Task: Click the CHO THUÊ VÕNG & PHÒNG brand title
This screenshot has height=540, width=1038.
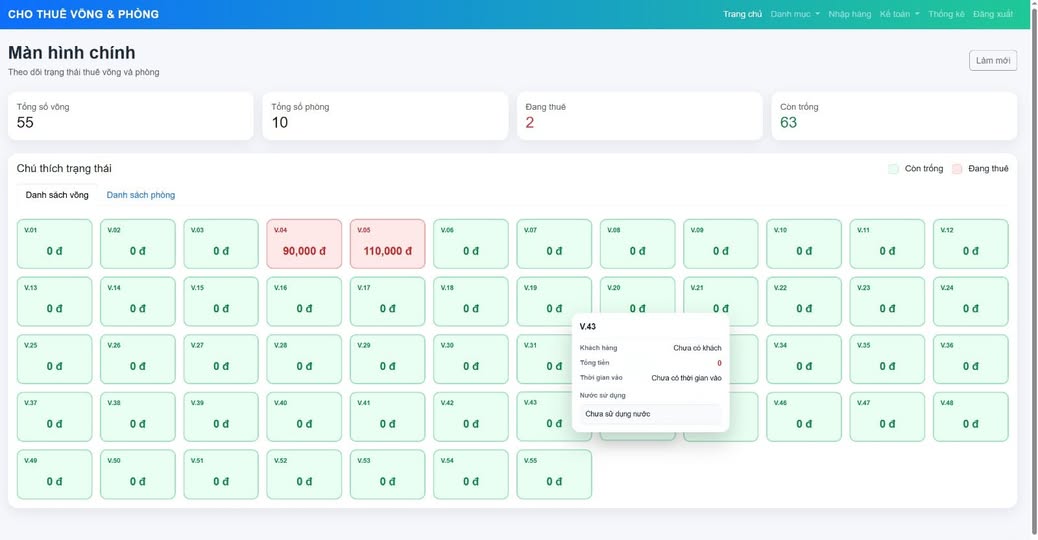Action: click(83, 14)
